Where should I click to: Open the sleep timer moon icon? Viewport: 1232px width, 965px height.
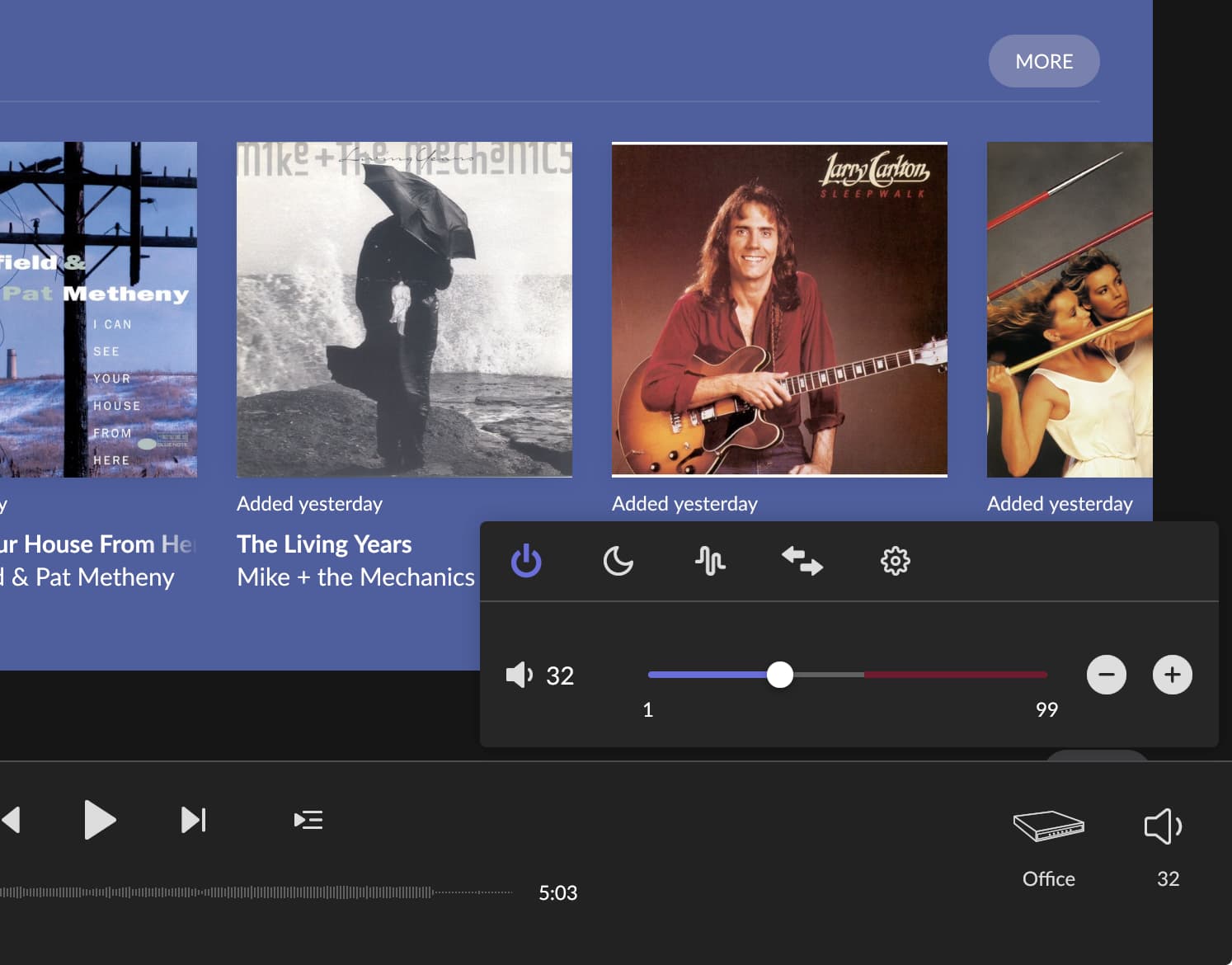tap(618, 561)
